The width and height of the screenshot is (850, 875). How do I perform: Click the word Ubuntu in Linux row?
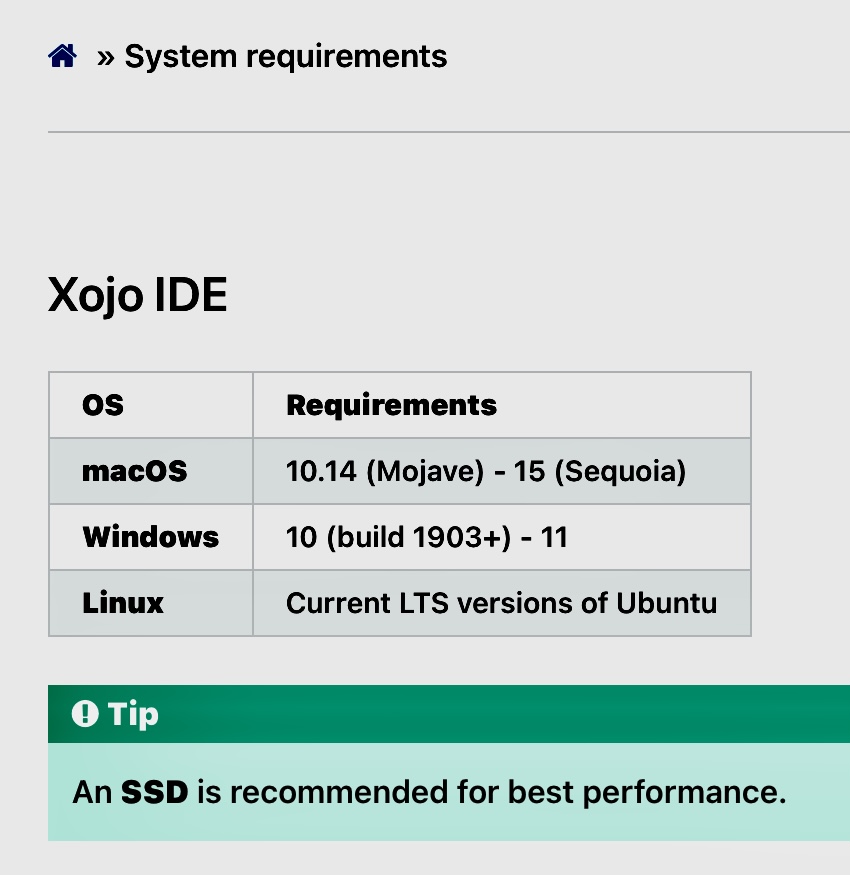(x=666, y=603)
